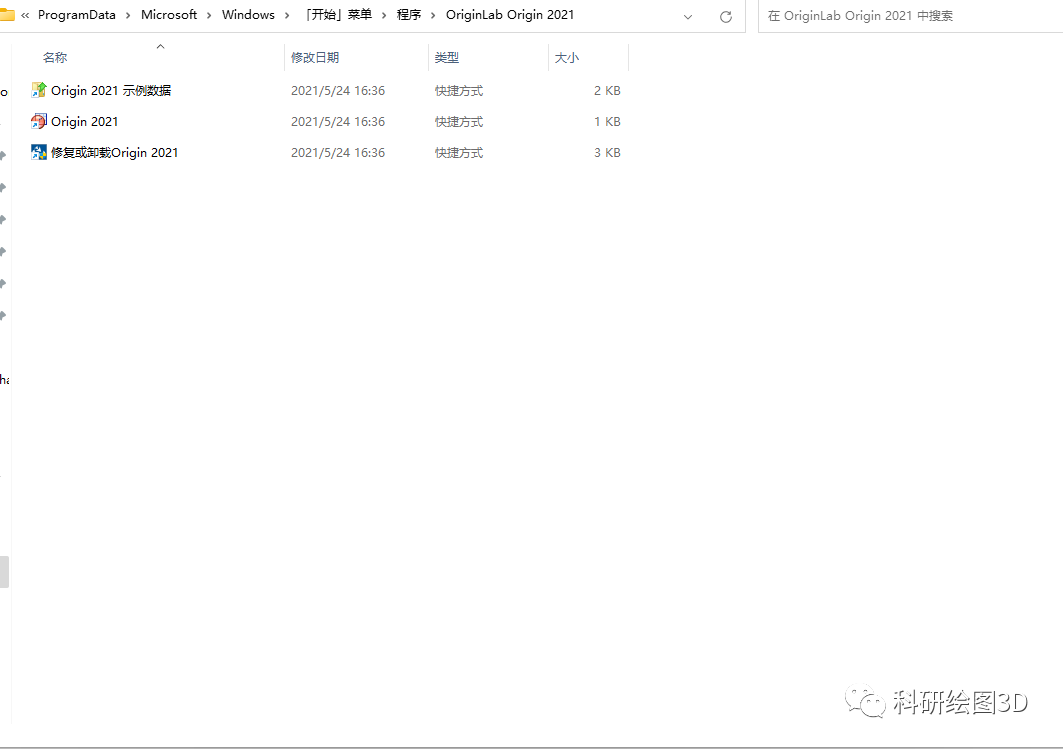Focus the 在 OriginLab Origin 2021 中搜索 box

pyautogui.click(x=910, y=16)
